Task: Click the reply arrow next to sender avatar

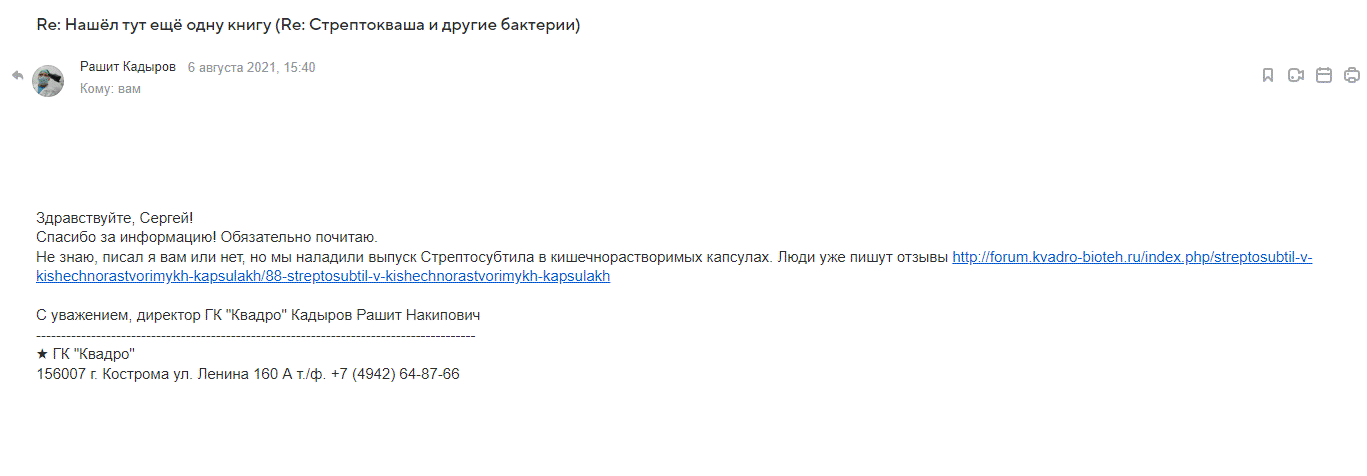Action: [17, 75]
